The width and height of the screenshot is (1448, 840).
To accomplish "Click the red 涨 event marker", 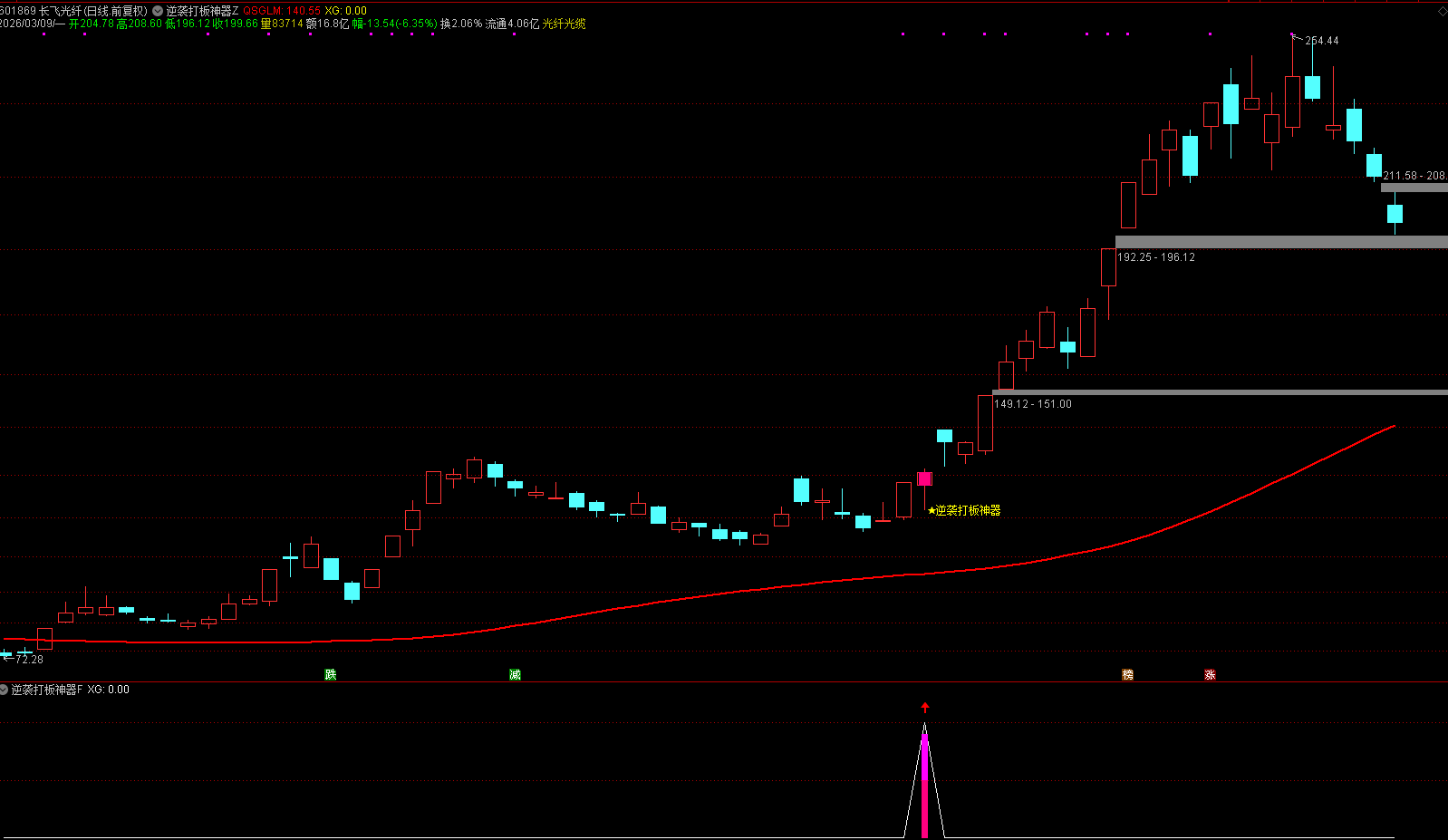I will pyautogui.click(x=1210, y=674).
